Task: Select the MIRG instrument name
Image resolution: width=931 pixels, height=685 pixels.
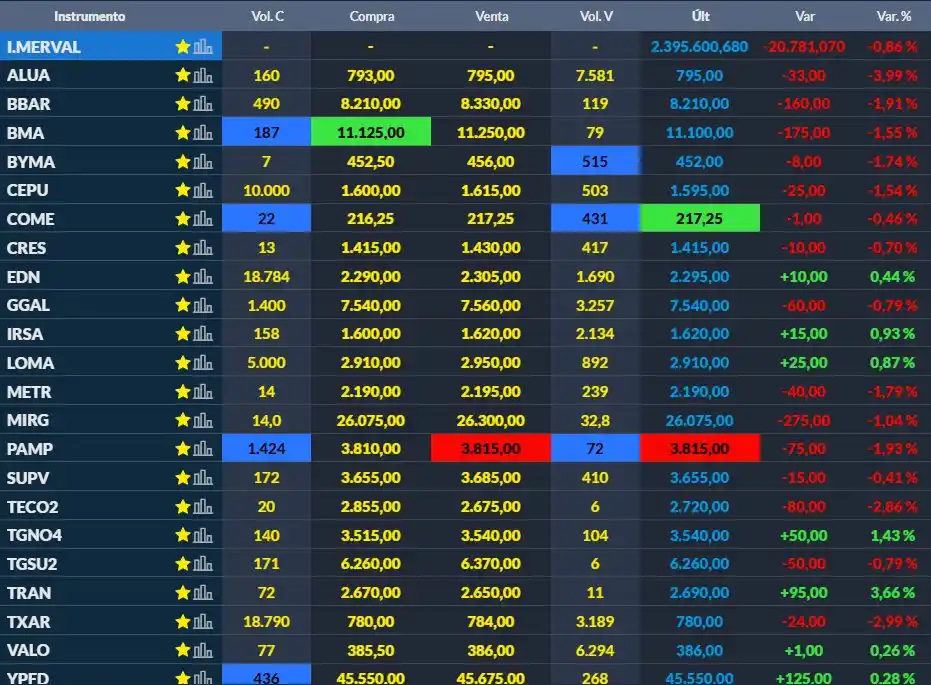Action: click(x=28, y=420)
